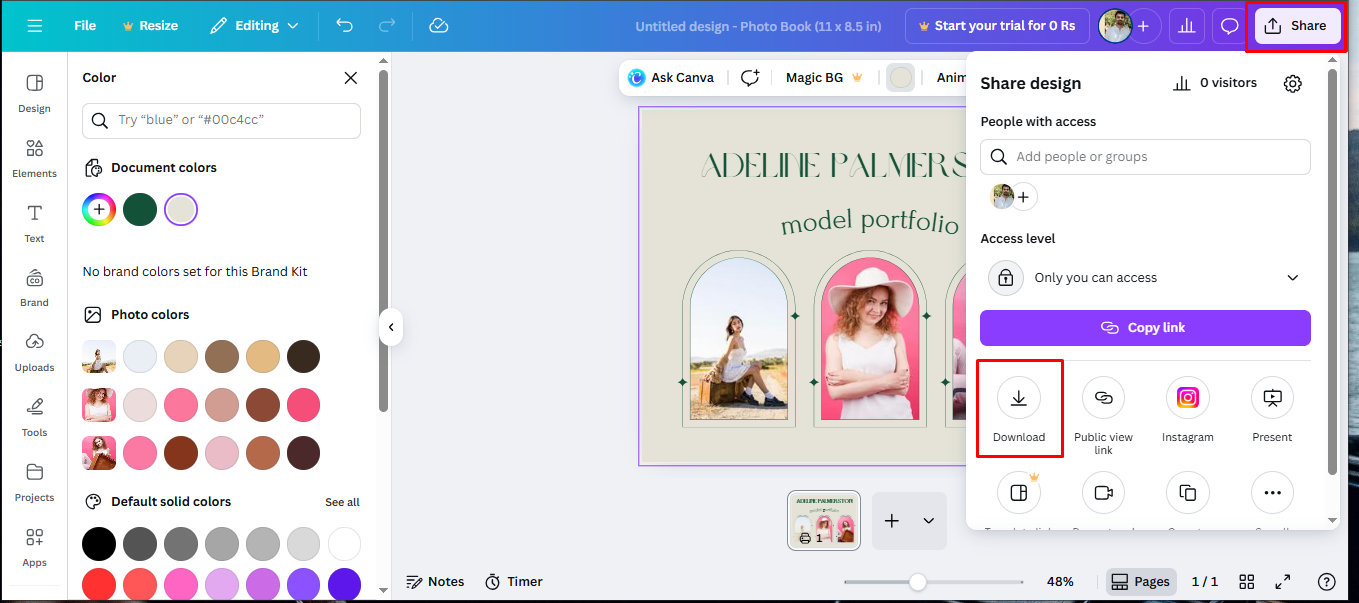Select the dark green document color swatch

140,209
